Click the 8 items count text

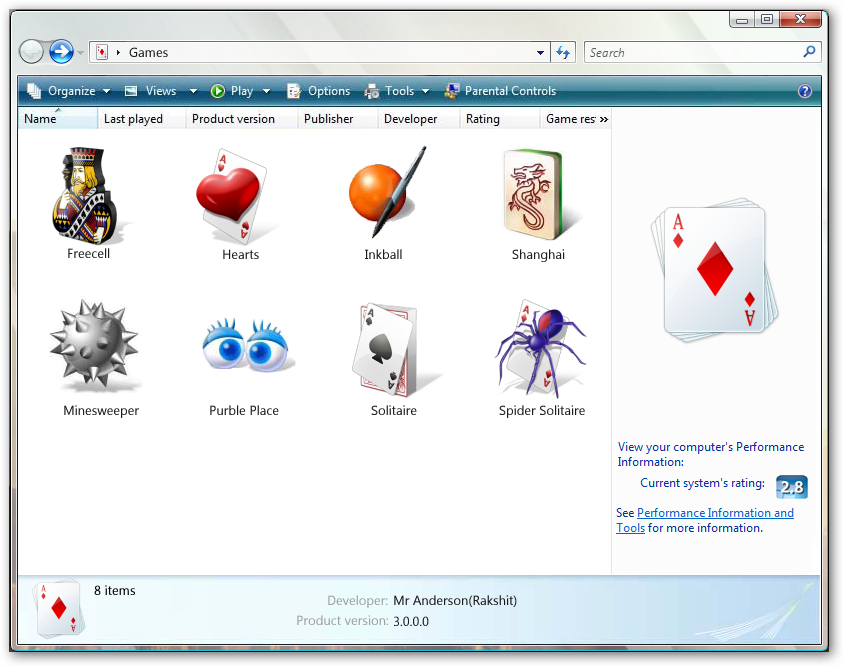115,591
